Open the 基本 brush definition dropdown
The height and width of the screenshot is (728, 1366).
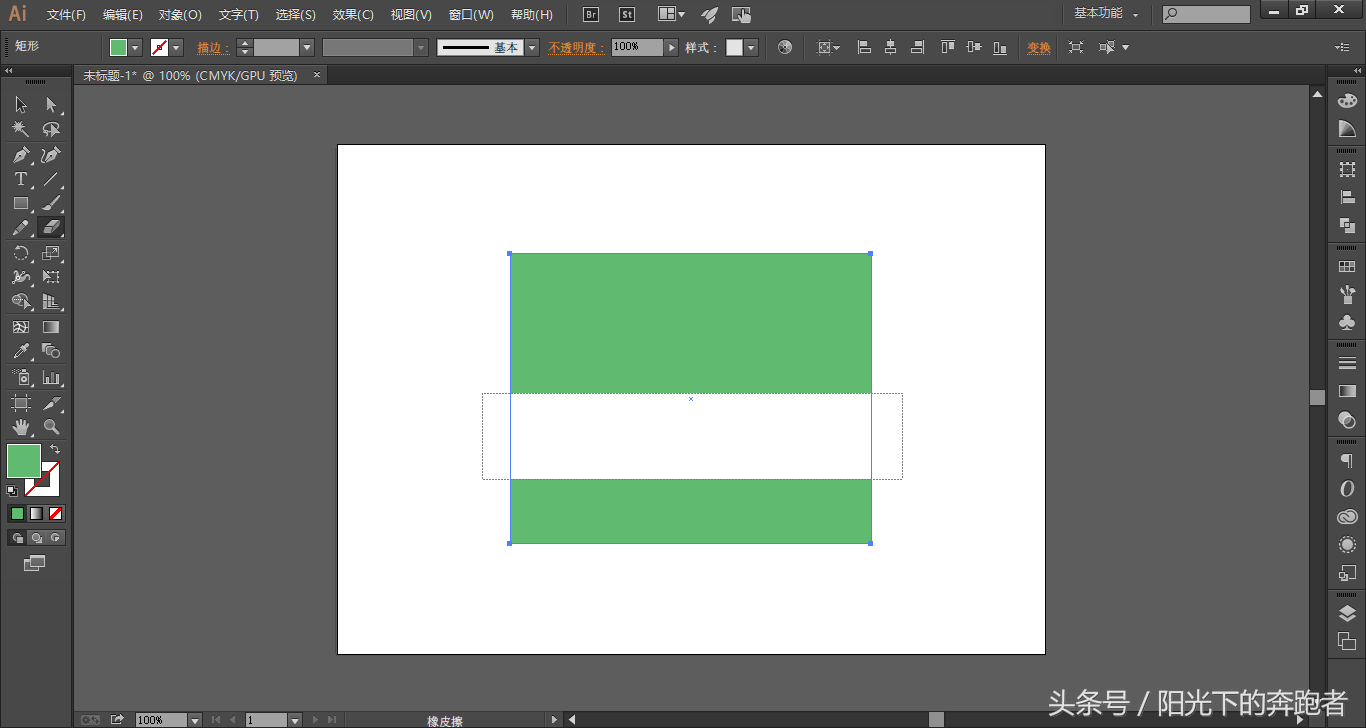click(x=532, y=48)
